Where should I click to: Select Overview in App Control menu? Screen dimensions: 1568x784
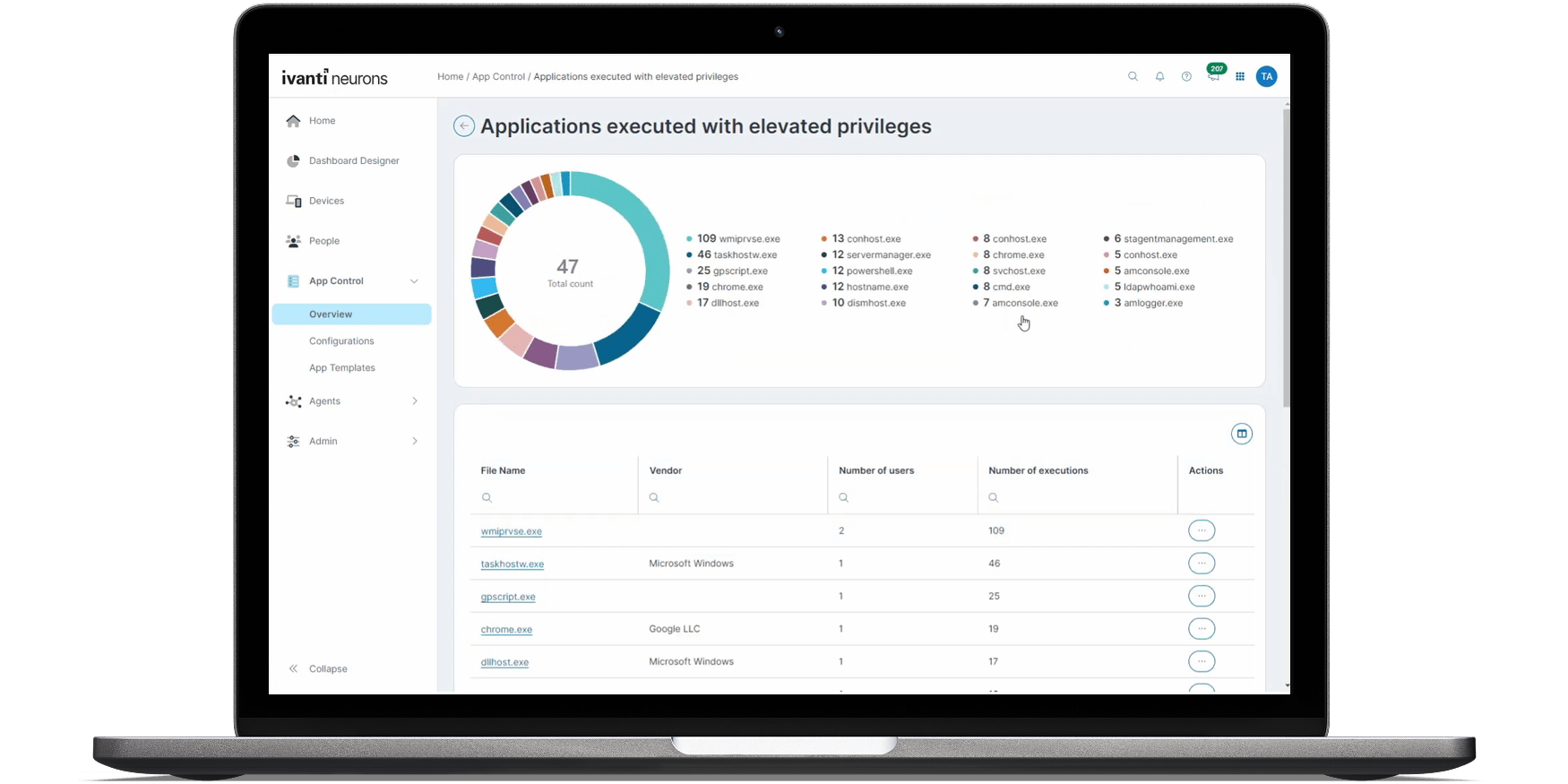click(x=351, y=314)
